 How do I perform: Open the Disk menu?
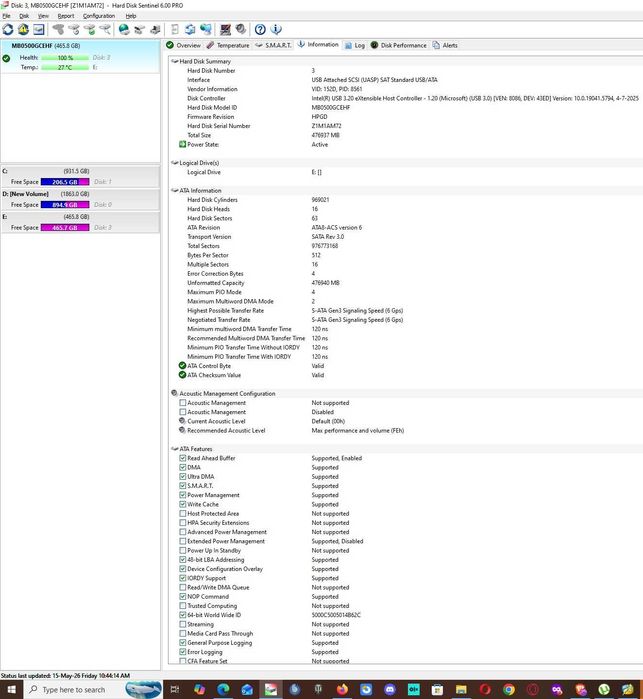(24, 16)
